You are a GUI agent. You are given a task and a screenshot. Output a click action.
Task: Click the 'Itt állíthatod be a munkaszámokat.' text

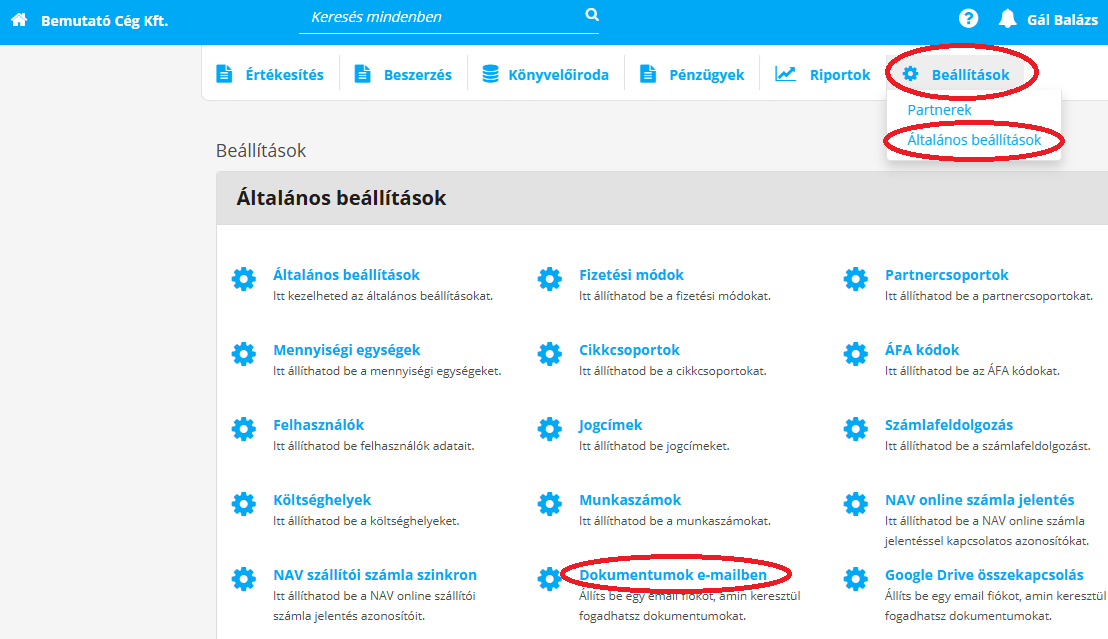(675, 521)
